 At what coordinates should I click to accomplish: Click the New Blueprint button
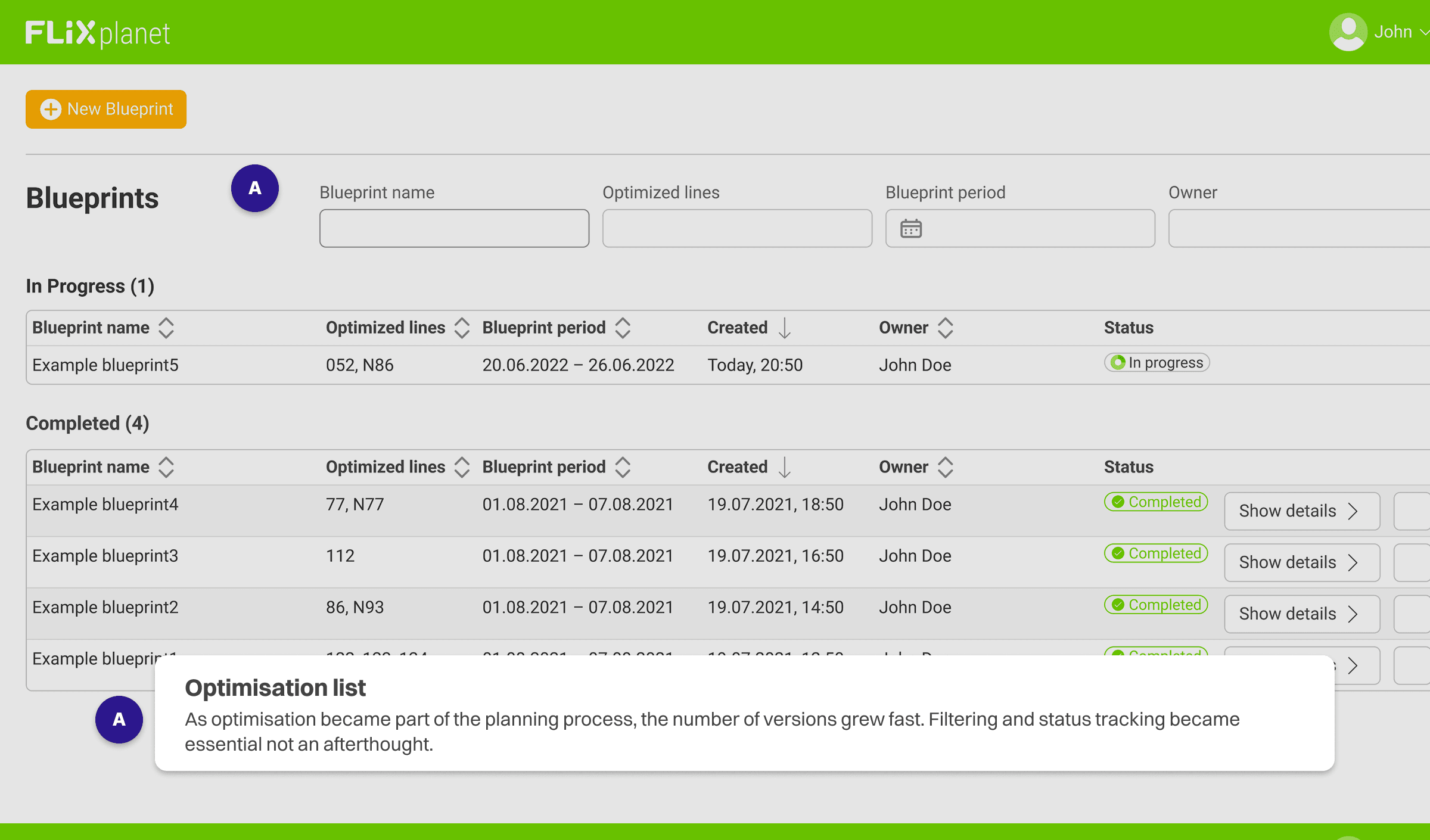click(x=106, y=109)
